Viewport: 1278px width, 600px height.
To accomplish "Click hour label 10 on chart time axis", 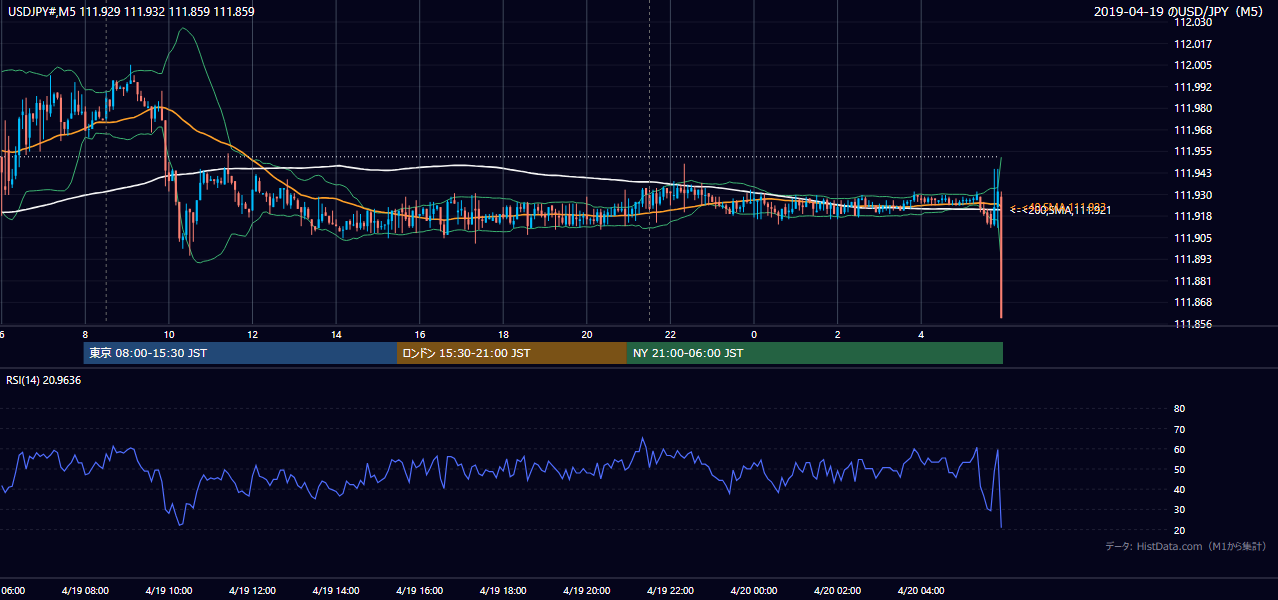I will pyautogui.click(x=169, y=335).
